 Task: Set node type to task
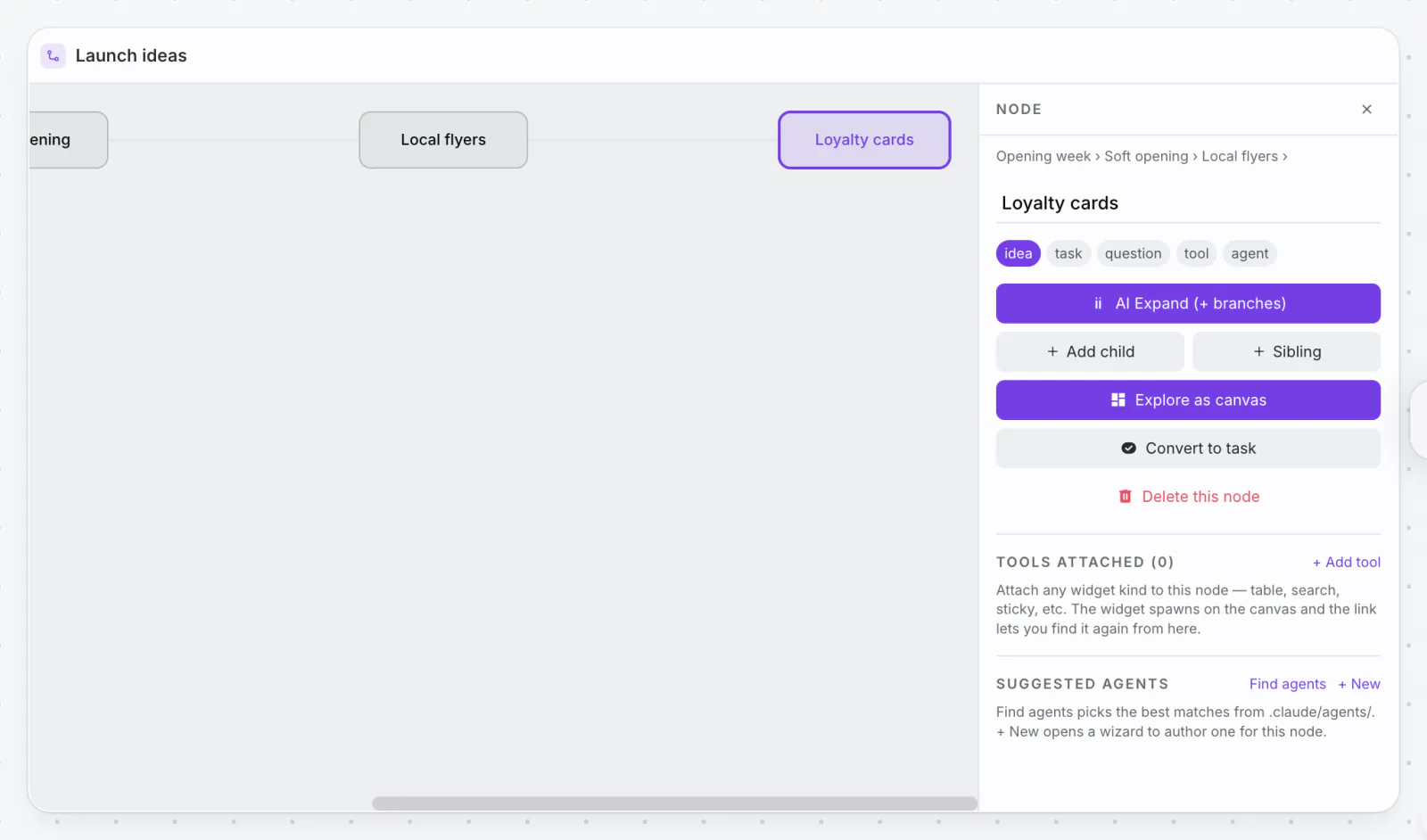[1068, 253]
